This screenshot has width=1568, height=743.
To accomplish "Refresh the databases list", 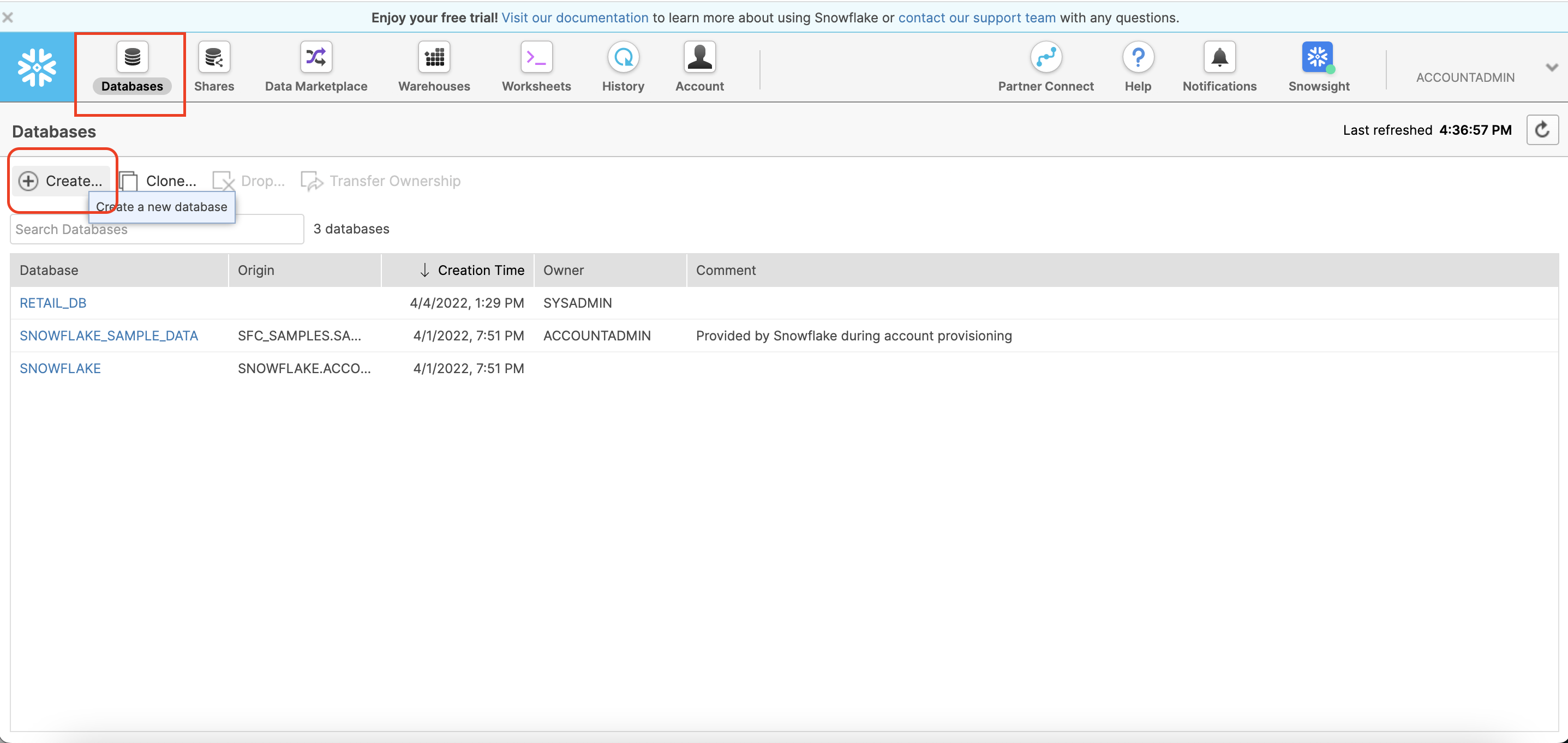I will (1542, 130).
